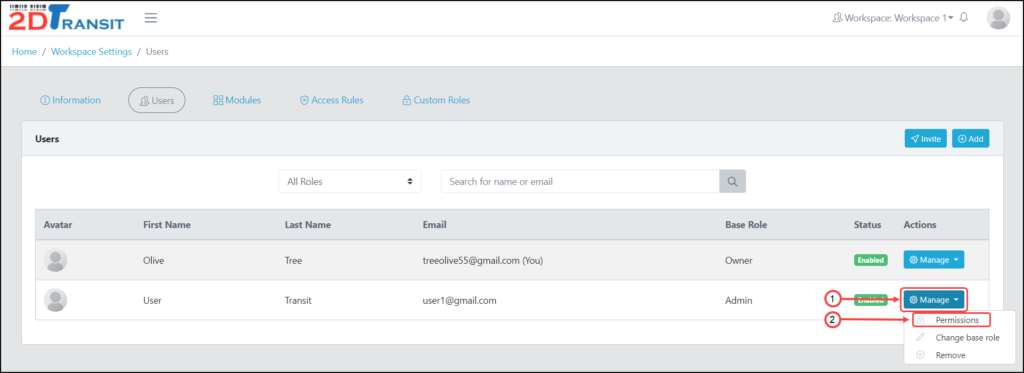1024x373 pixels.
Task: Click the Email column header
Action: [x=434, y=225]
